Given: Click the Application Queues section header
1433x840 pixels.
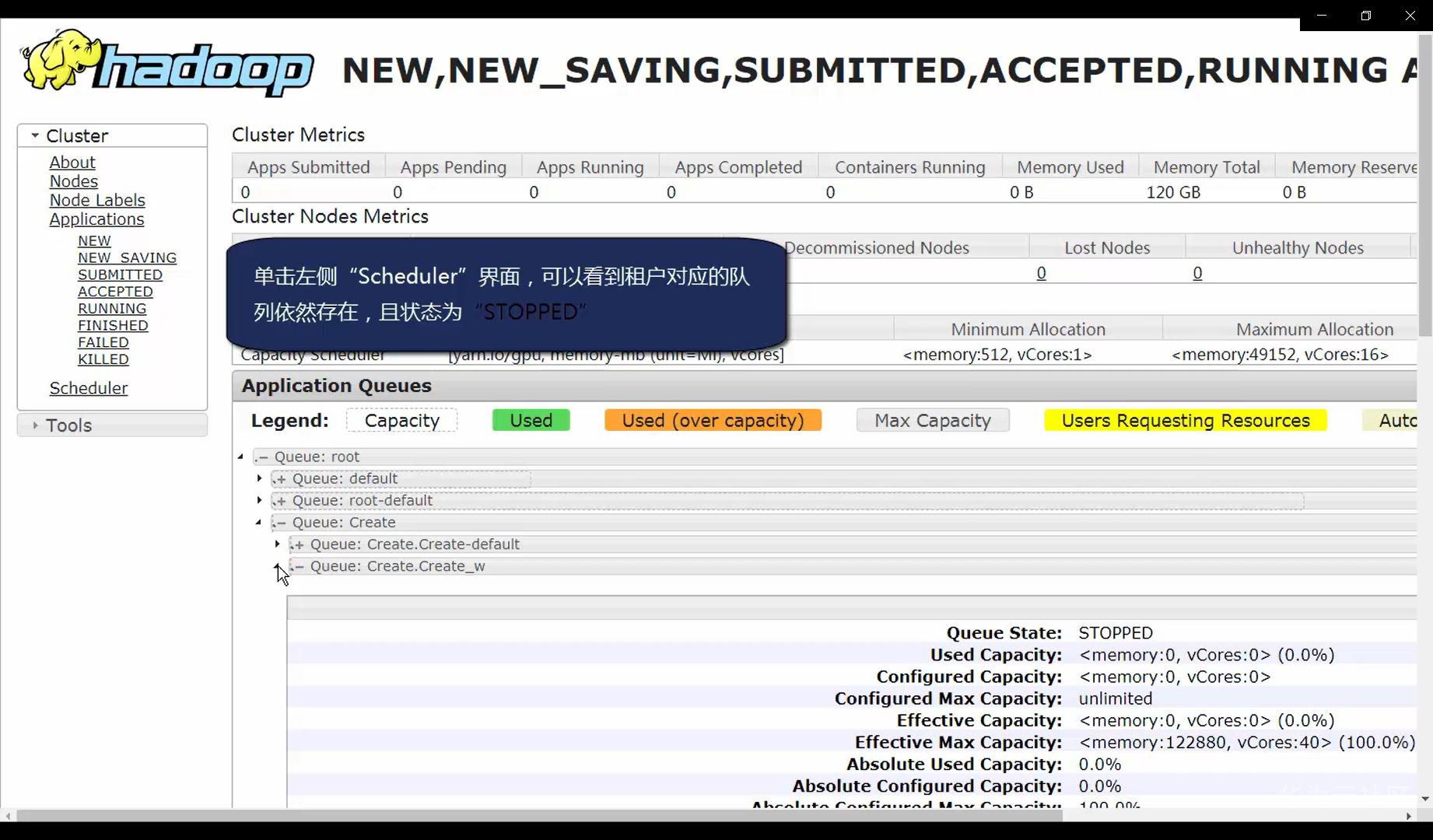Looking at the screenshot, I should point(825,386).
